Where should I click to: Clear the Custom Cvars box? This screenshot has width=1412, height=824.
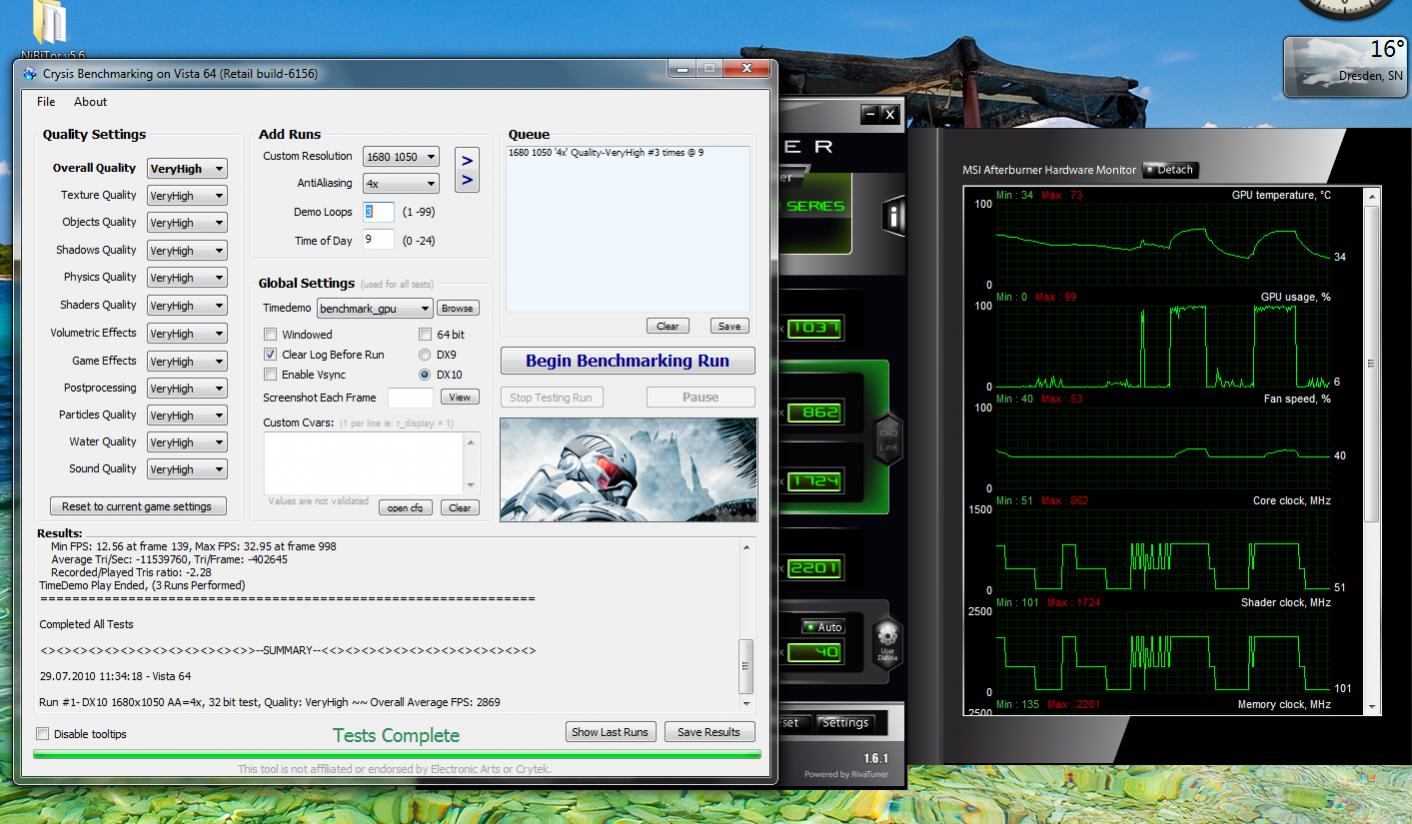coord(459,508)
